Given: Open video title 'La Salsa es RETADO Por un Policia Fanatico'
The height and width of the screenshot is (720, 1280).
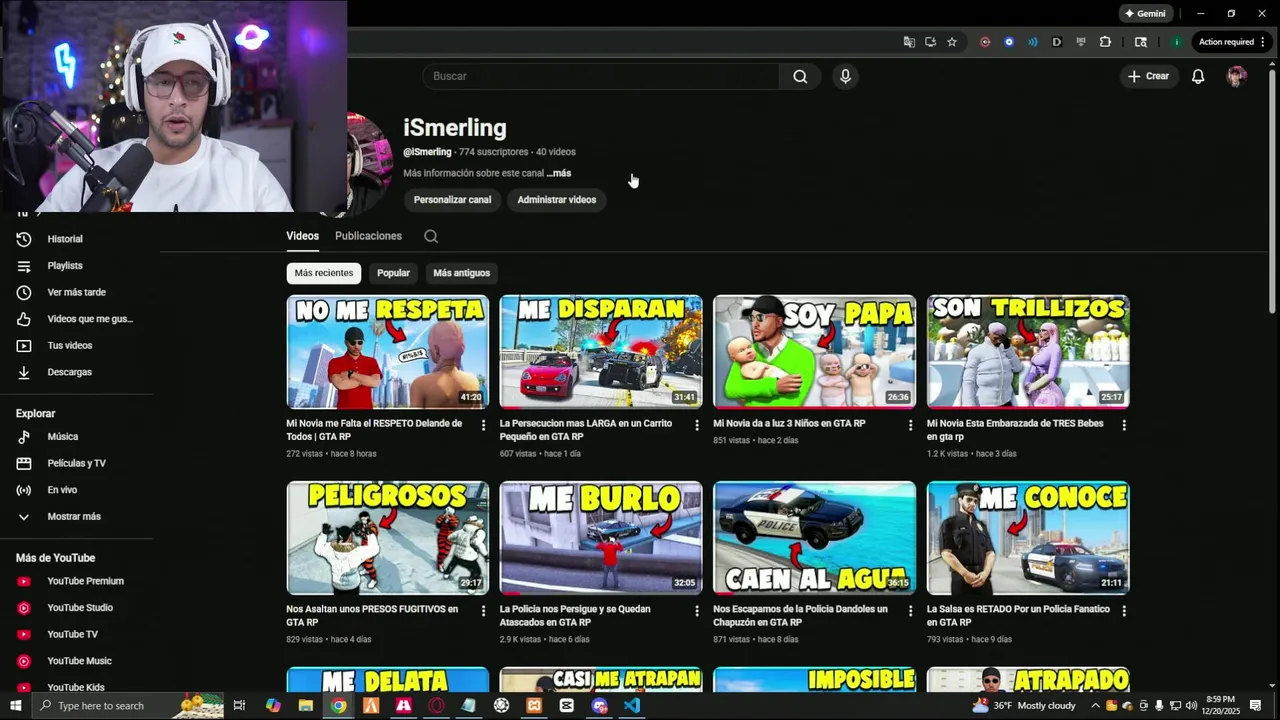Looking at the screenshot, I should (1018, 615).
